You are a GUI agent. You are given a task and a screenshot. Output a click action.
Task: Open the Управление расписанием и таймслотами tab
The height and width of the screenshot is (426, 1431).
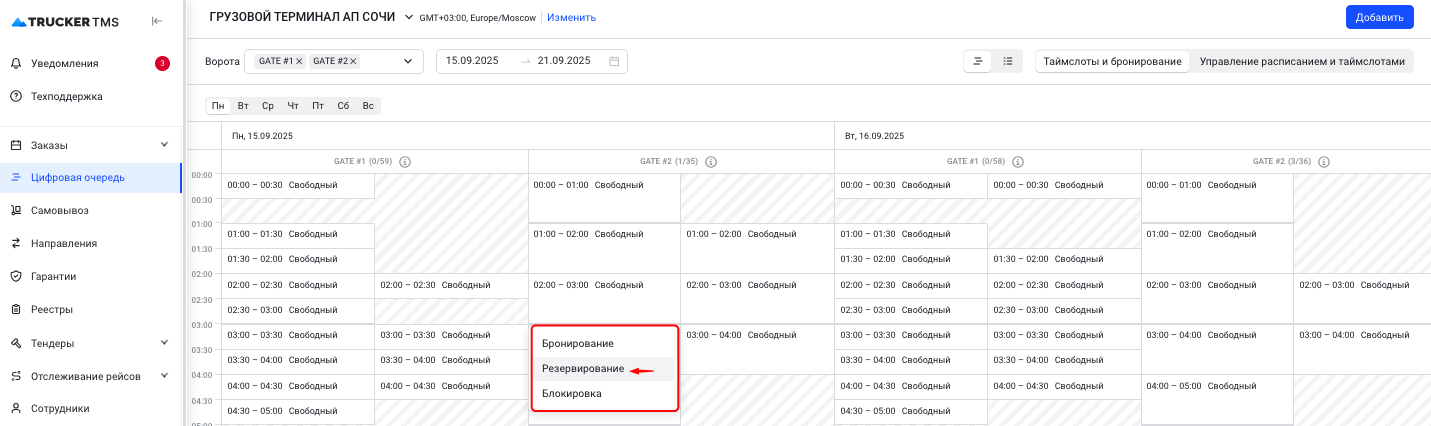click(1302, 61)
